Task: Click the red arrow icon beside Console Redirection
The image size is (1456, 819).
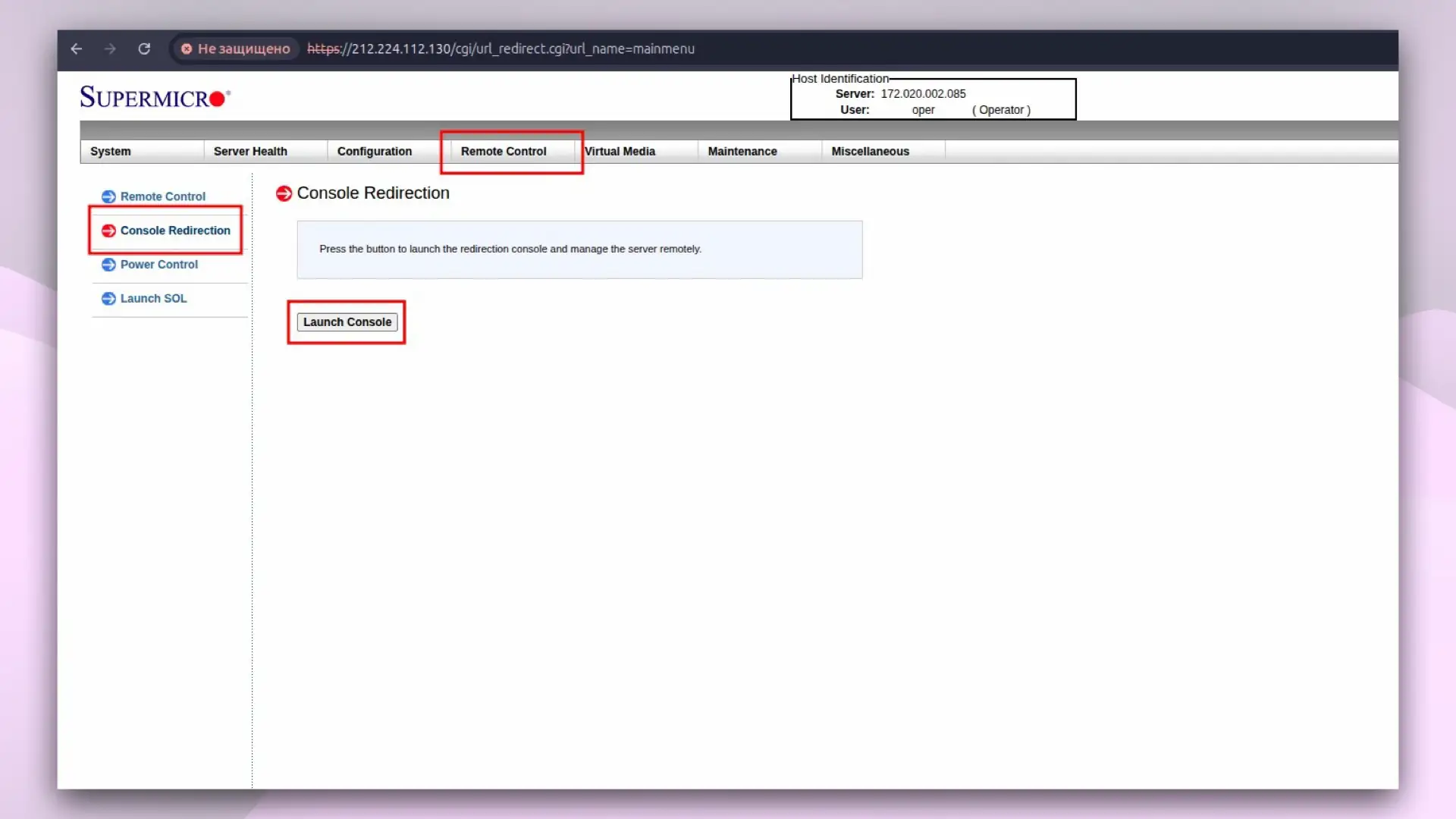Action: 108,231
